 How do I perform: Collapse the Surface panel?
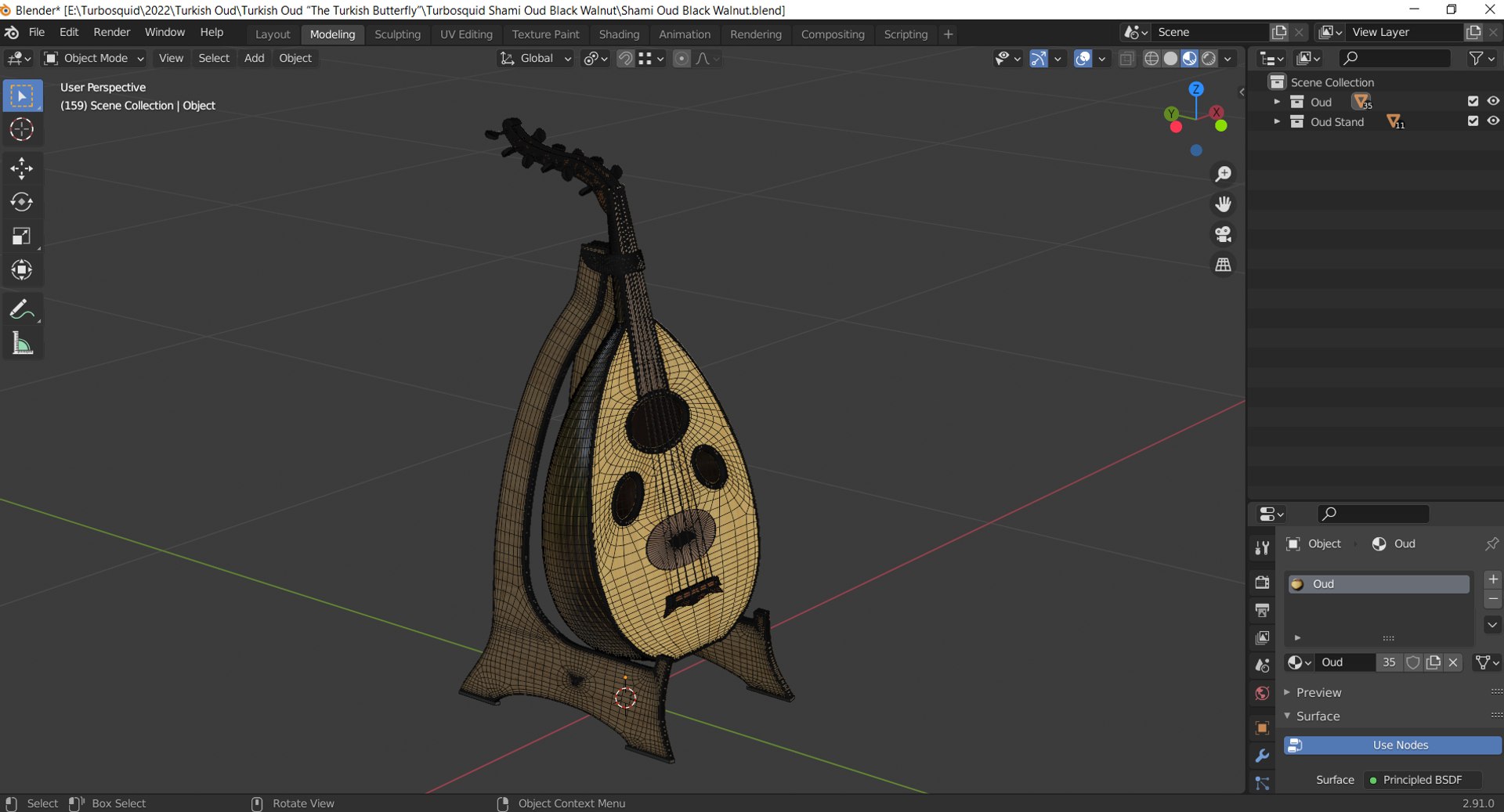[1318, 716]
